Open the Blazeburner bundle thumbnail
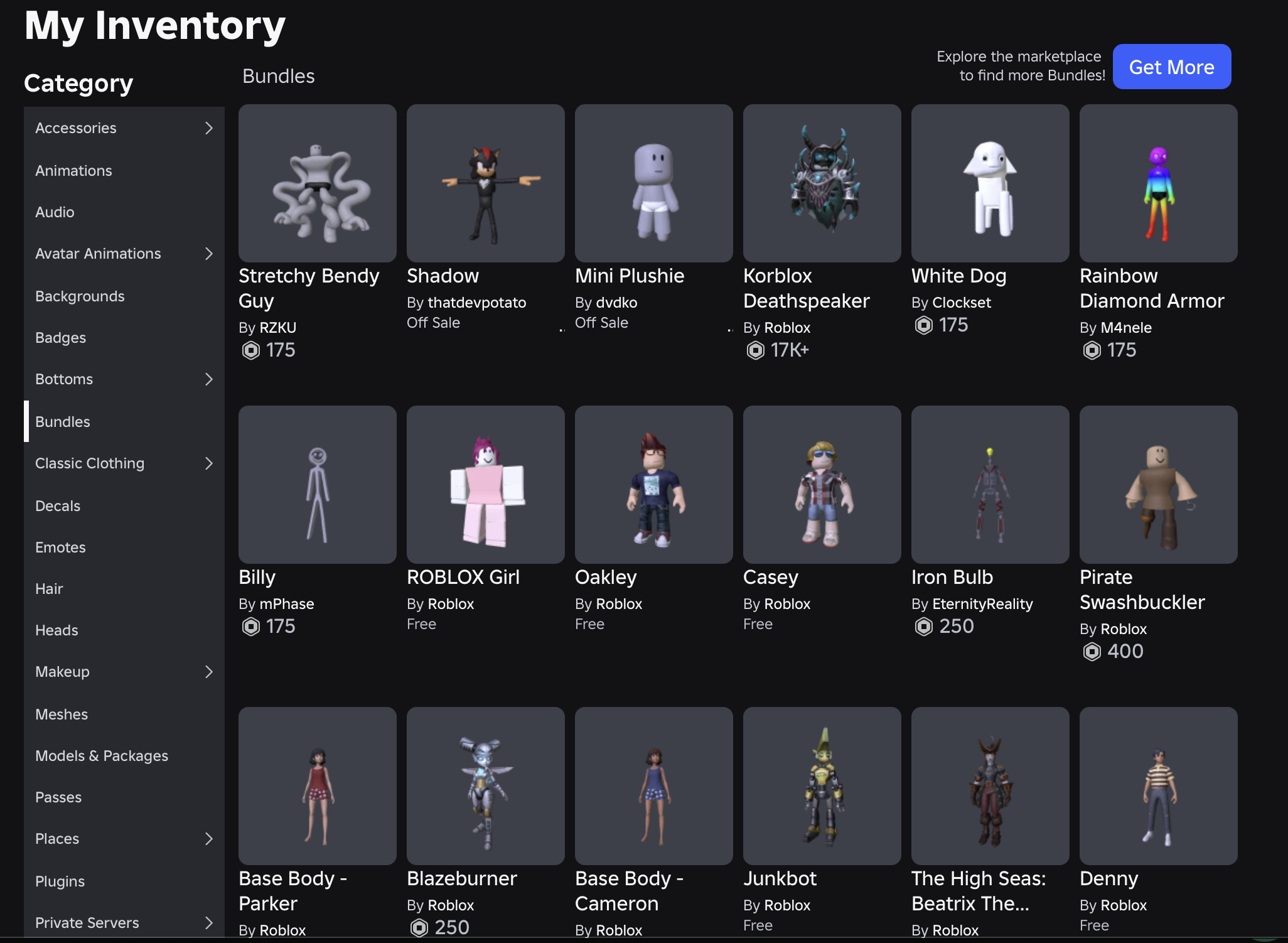This screenshot has width=1288, height=943. [486, 786]
